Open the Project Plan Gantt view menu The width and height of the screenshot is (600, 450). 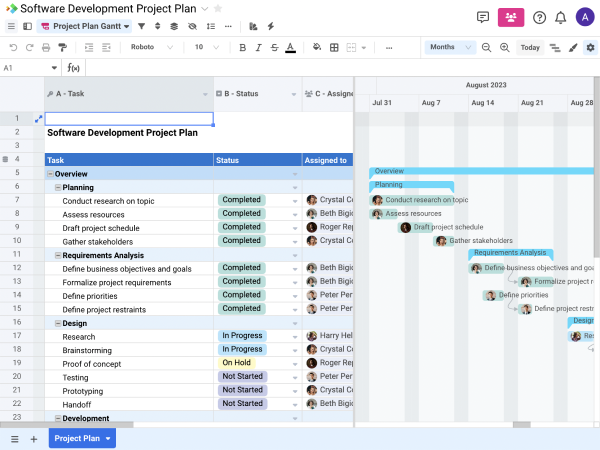click(x=85, y=27)
